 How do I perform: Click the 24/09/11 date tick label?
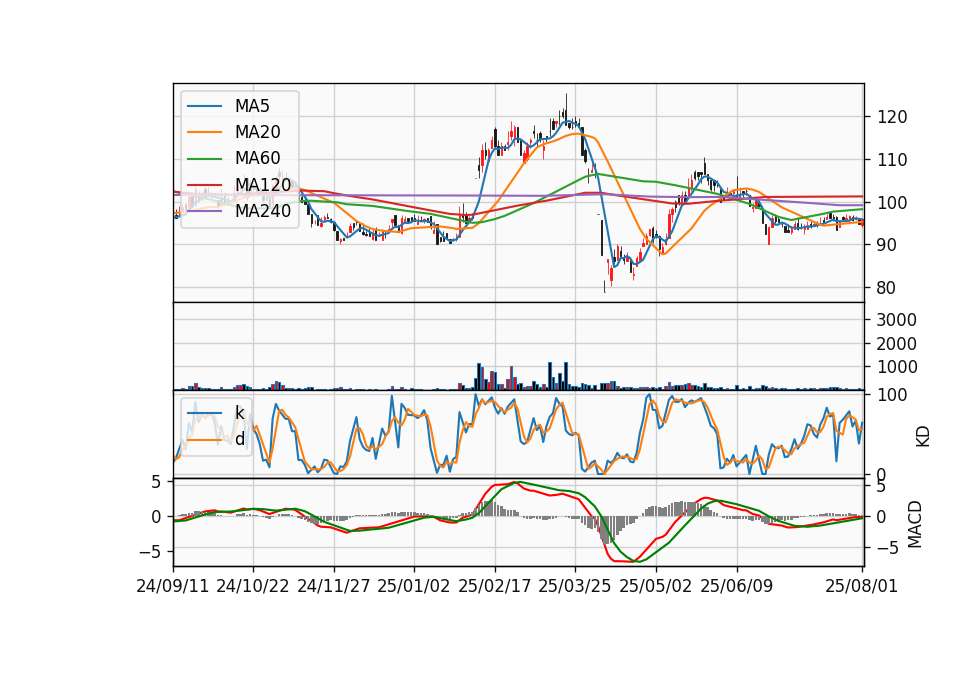pyautogui.click(x=173, y=586)
